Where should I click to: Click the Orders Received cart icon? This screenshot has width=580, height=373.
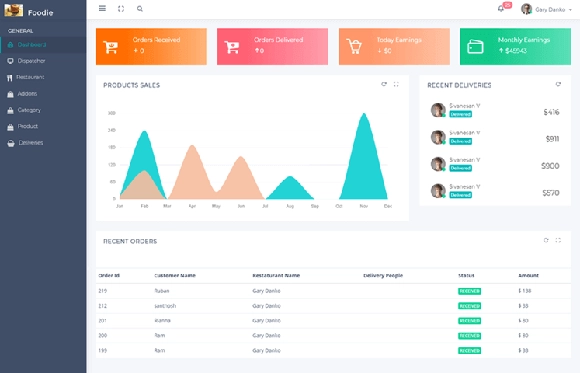(110, 47)
